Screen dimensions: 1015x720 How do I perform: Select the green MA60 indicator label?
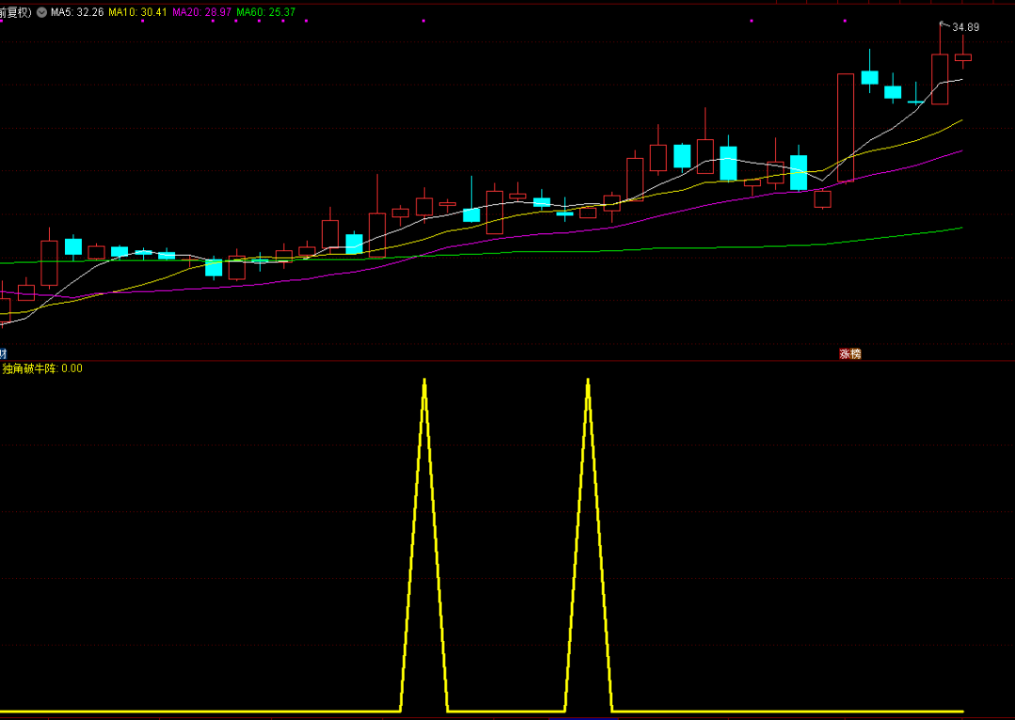coord(265,12)
